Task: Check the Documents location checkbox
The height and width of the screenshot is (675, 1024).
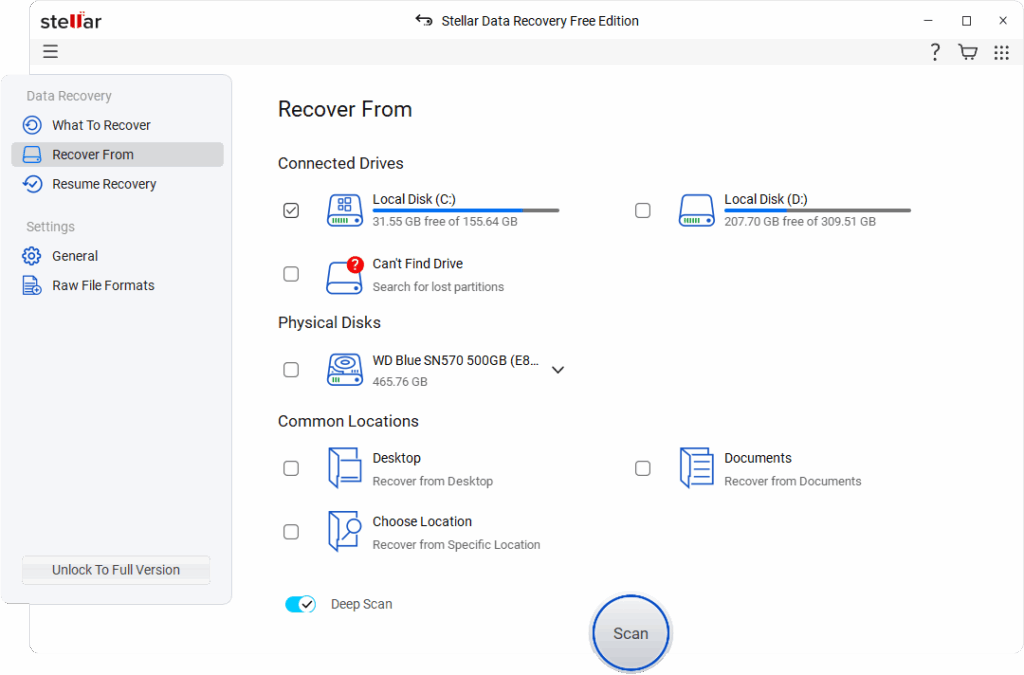Action: [x=643, y=468]
